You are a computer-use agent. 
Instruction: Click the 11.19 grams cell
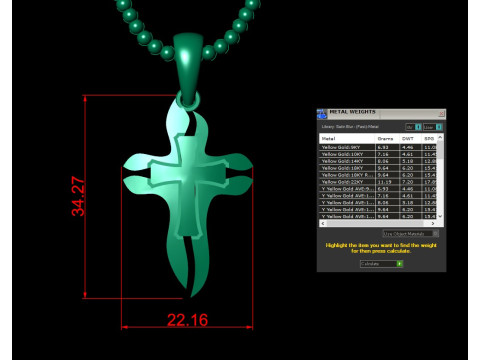point(387,182)
